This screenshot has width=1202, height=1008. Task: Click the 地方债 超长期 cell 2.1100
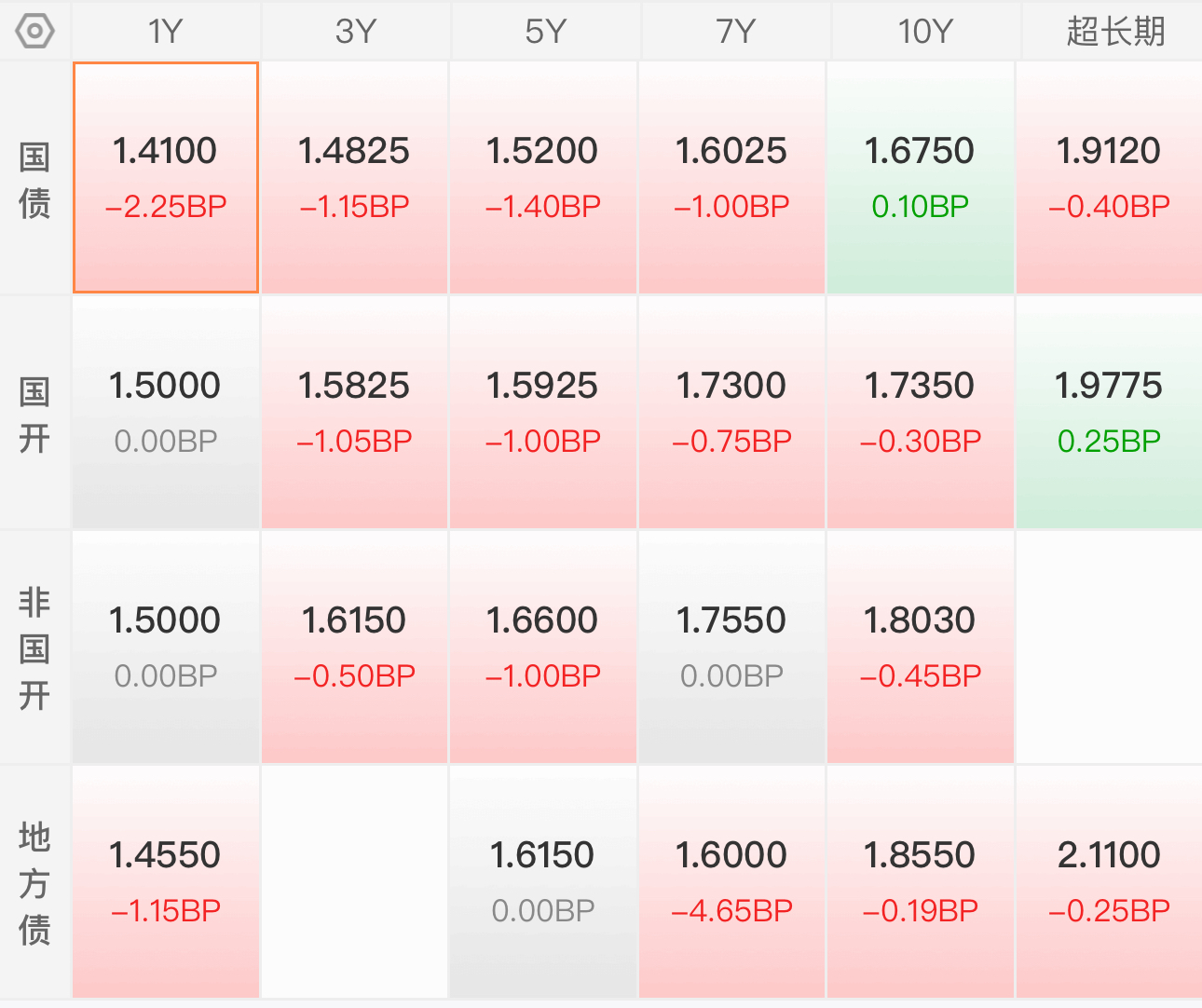tap(1109, 882)
